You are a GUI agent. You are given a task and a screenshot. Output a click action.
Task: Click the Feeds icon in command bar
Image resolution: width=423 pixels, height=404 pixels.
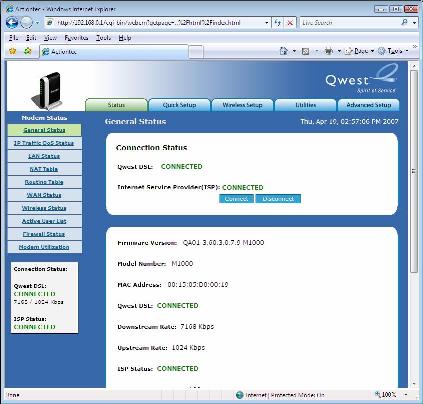pos(305,51)
